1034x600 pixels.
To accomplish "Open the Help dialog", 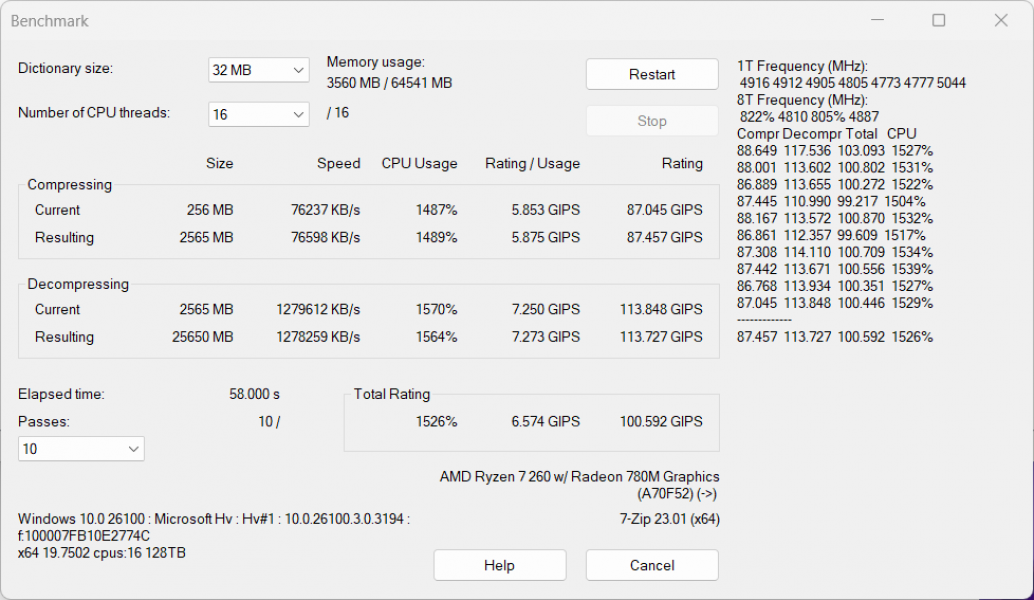I will 499,565.
